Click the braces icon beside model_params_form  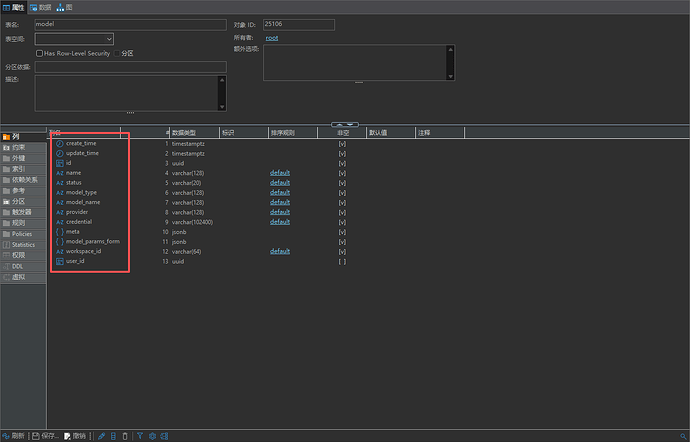tap(60, 241)
